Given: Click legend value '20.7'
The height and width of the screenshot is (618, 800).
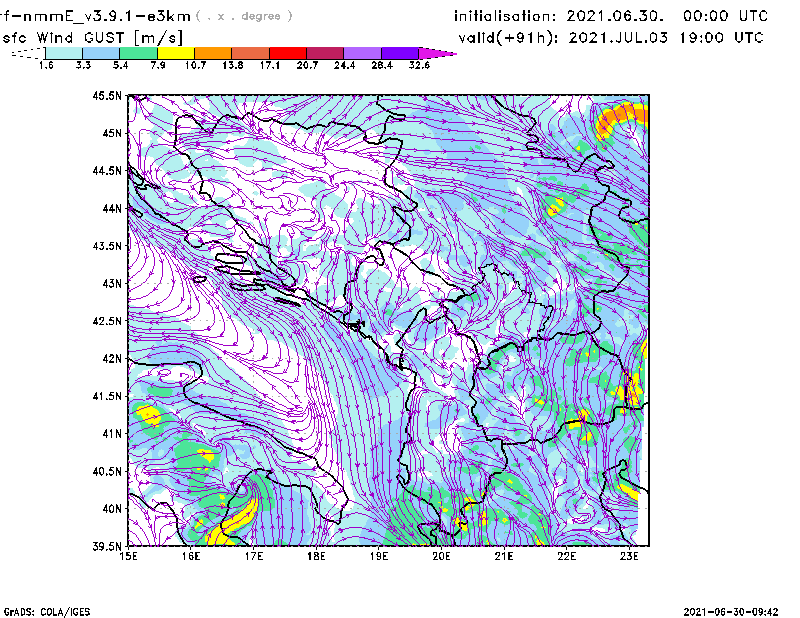Looking at the screenshot, I should pos(307,65).
